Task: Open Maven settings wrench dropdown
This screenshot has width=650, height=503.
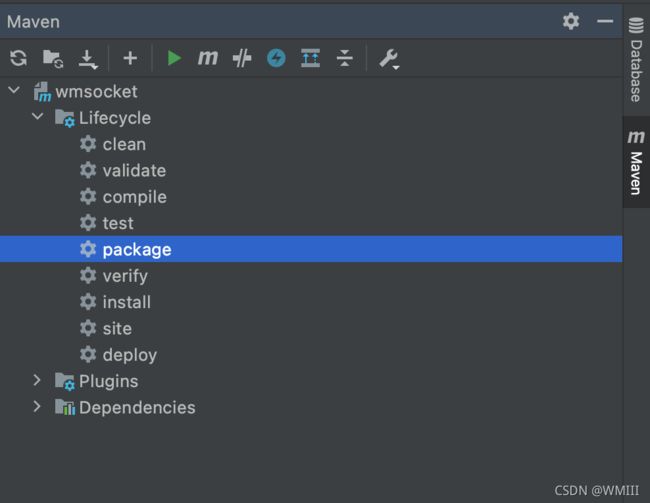Action: tap(389, 59)
